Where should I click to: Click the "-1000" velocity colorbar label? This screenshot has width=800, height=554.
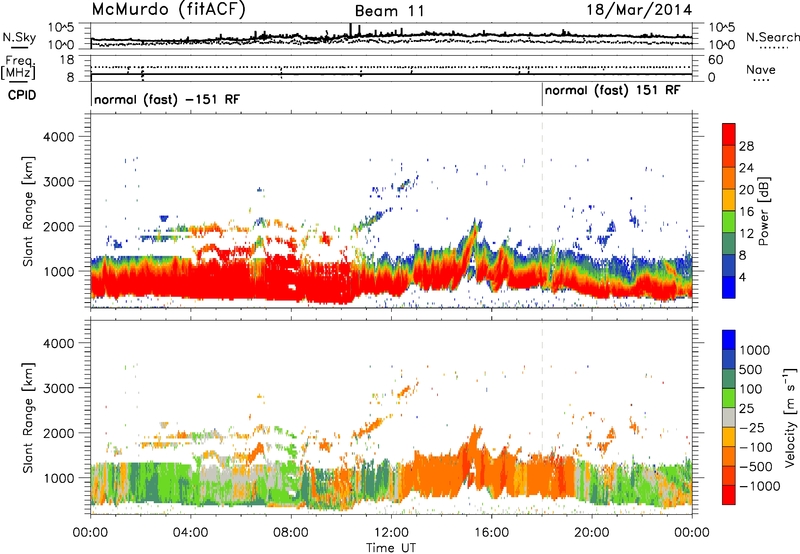(x=760, y=486)
